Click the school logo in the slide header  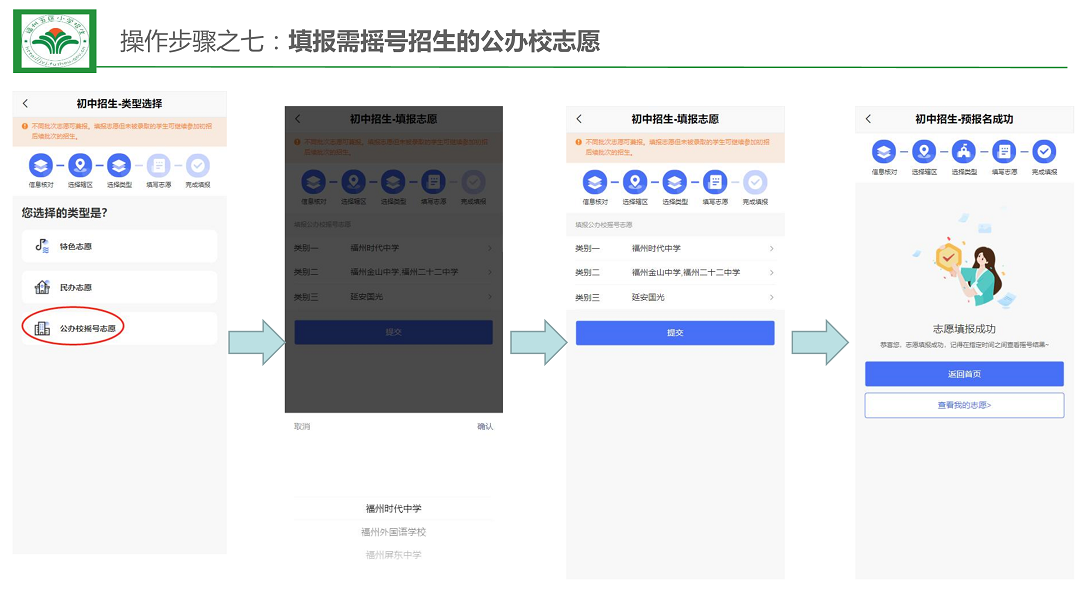pos(55,41)
